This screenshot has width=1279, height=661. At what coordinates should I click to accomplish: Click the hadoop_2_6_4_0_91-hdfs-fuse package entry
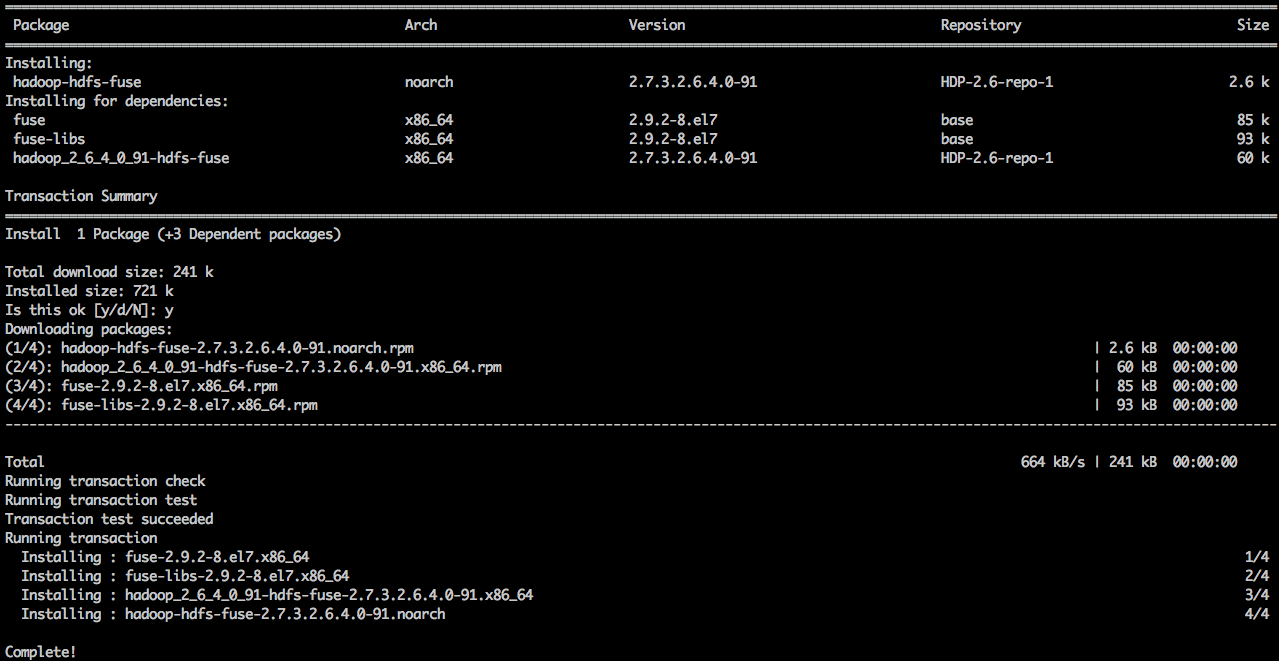point(115,157)
